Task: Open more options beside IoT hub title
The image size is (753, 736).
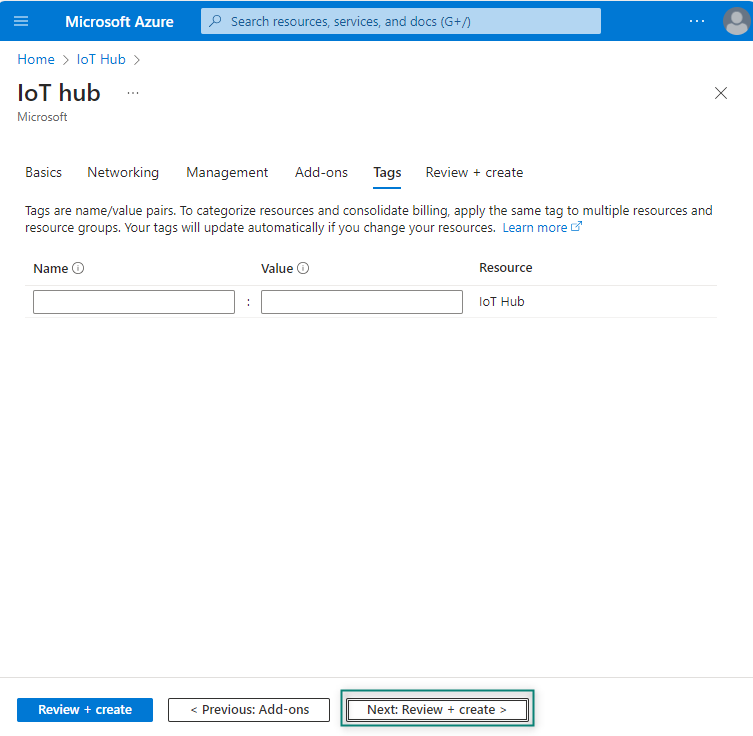Action: [x=133, y=93]
